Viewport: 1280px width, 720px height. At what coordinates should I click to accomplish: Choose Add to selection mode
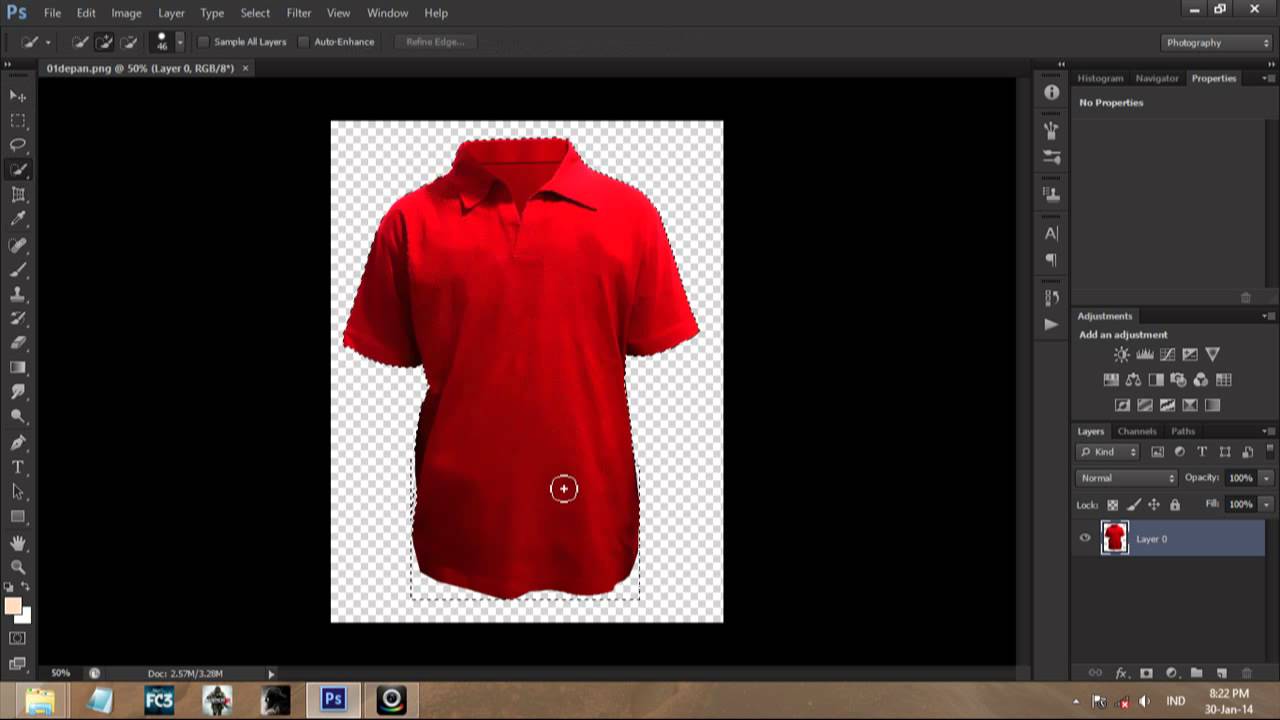(x=104, y=42)
